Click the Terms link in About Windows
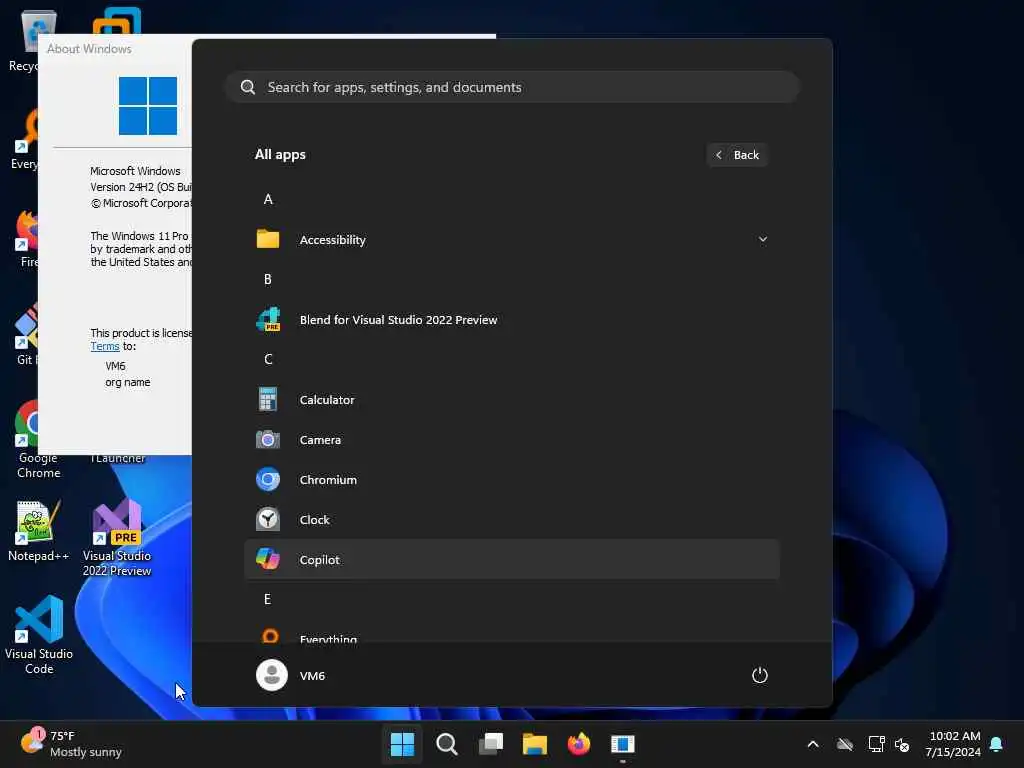The height and width of the screenshot is (768, 1024). click(x=104, y=347)
